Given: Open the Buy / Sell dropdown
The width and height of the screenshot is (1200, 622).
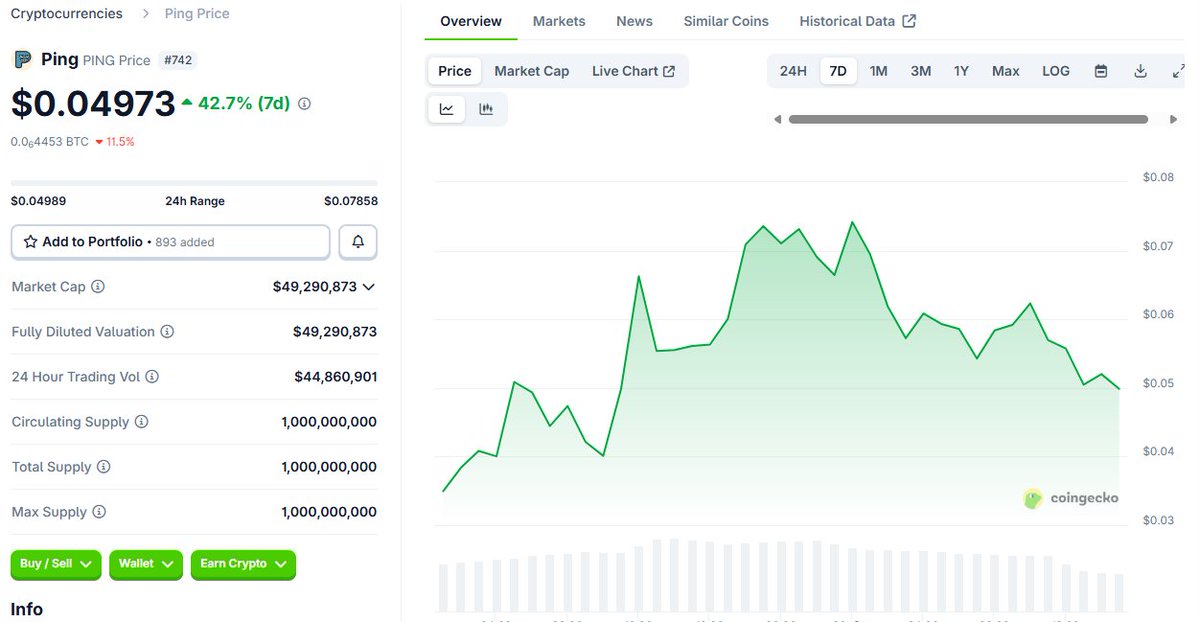Looking at the screenshot, I should pyautogui.click(x=56, y=564).
